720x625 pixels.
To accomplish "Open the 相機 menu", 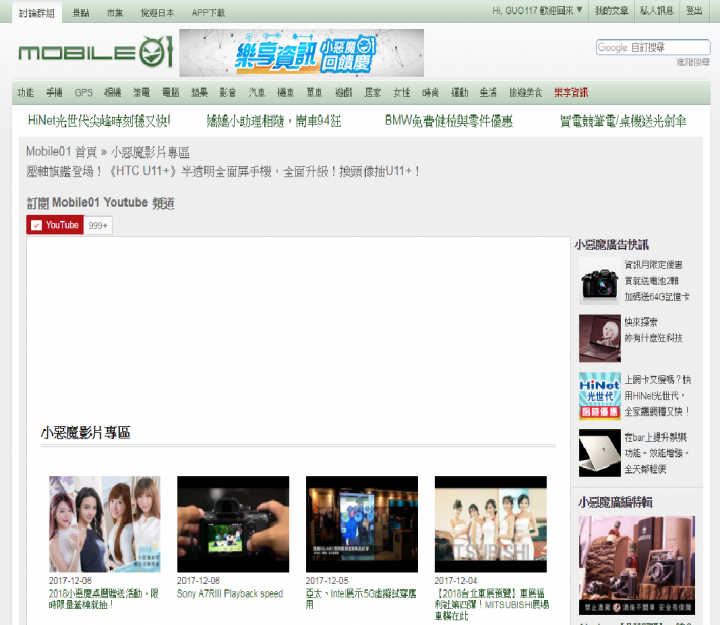I will (x=112, y=93).
